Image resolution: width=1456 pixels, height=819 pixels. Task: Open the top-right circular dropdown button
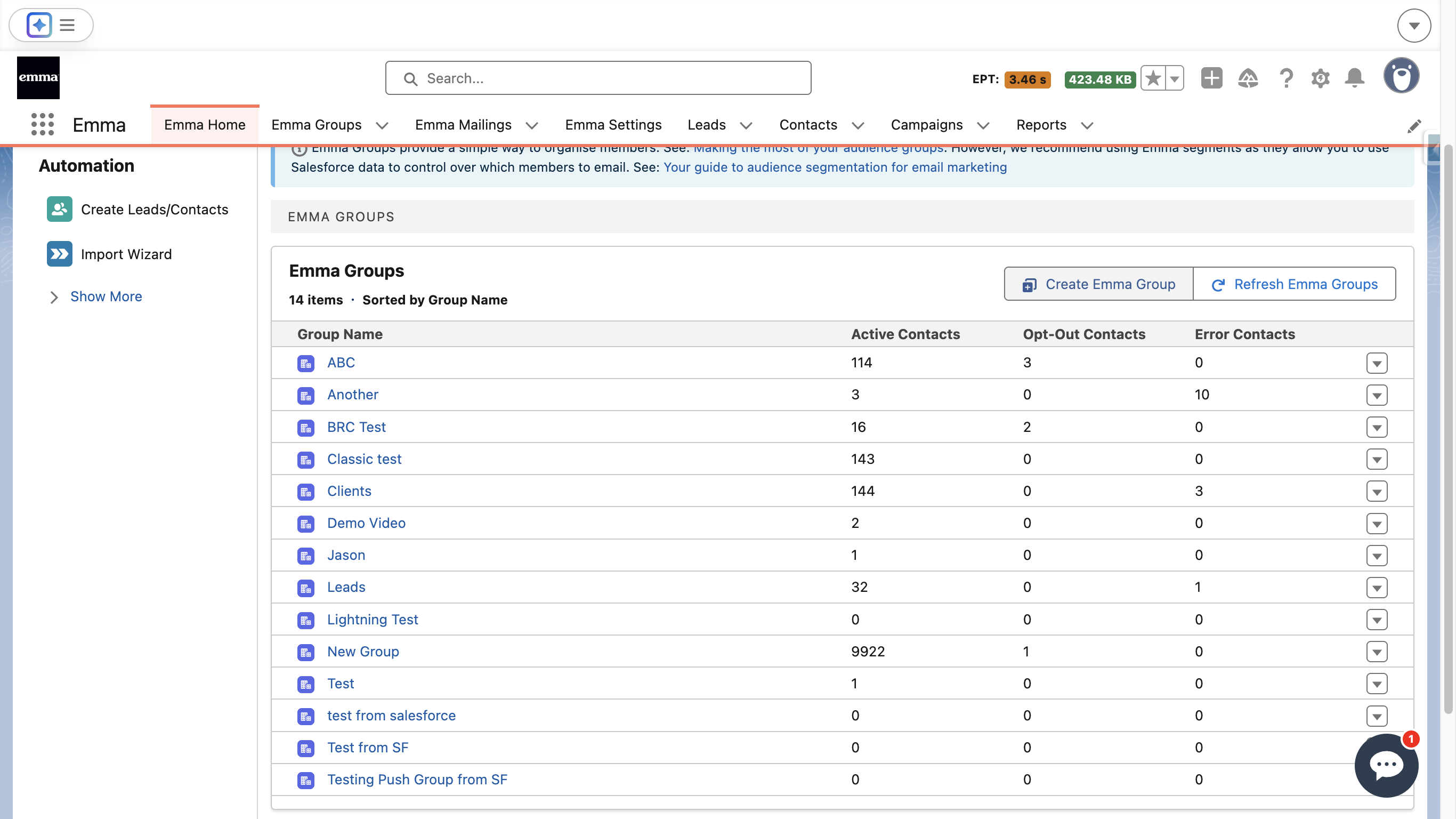(1413, 26)
